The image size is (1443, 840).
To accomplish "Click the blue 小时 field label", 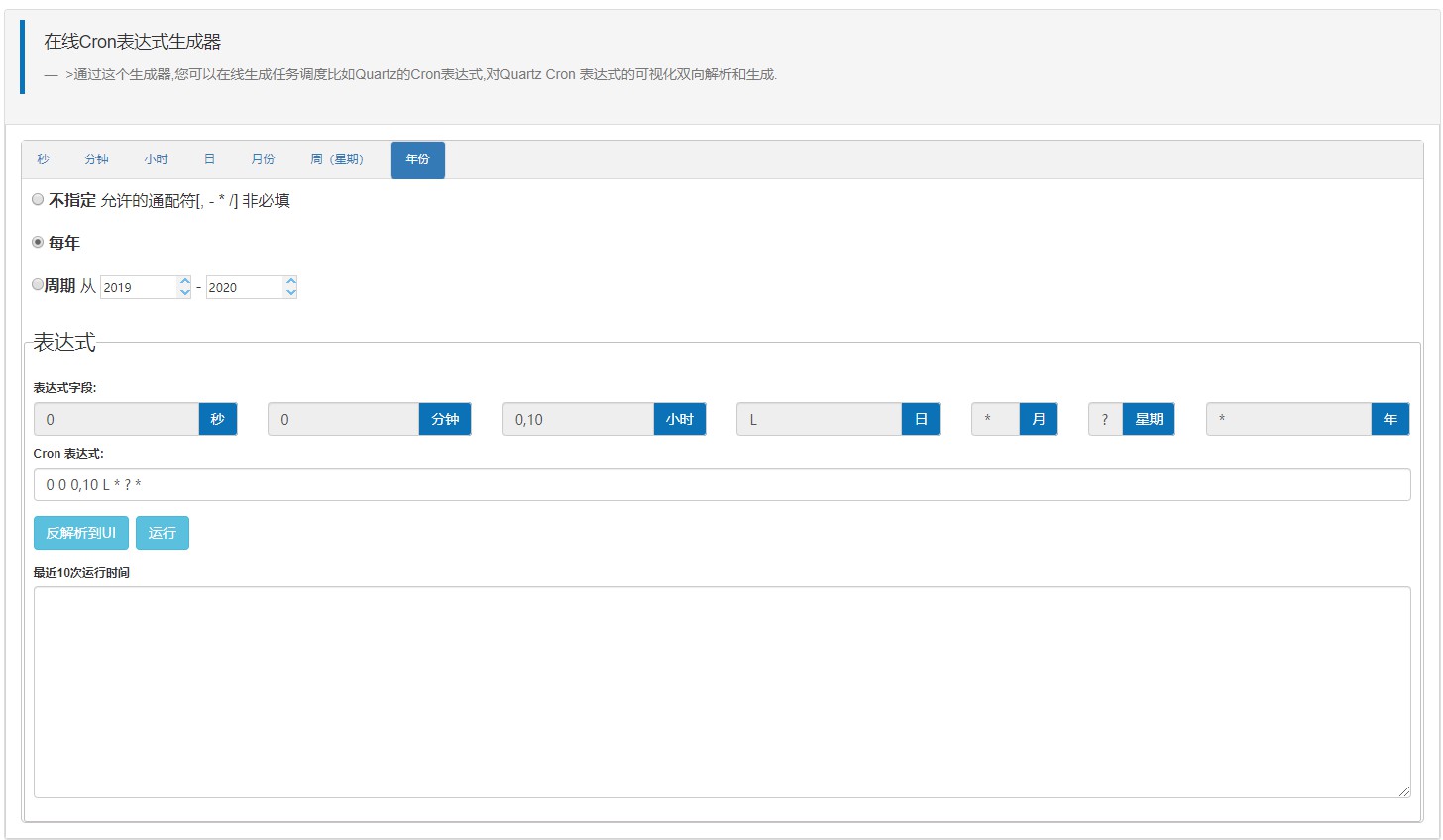I will coord(680,419).
